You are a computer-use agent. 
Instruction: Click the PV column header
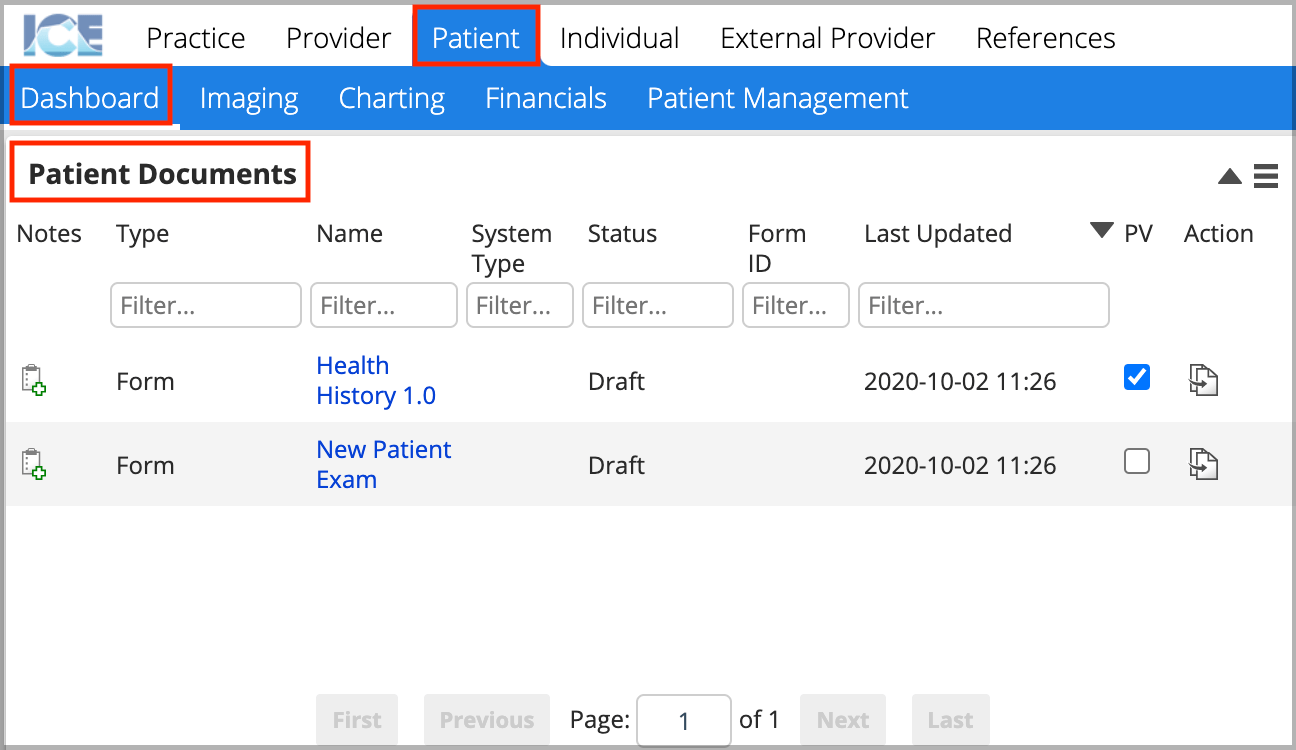coord(1138,234)
